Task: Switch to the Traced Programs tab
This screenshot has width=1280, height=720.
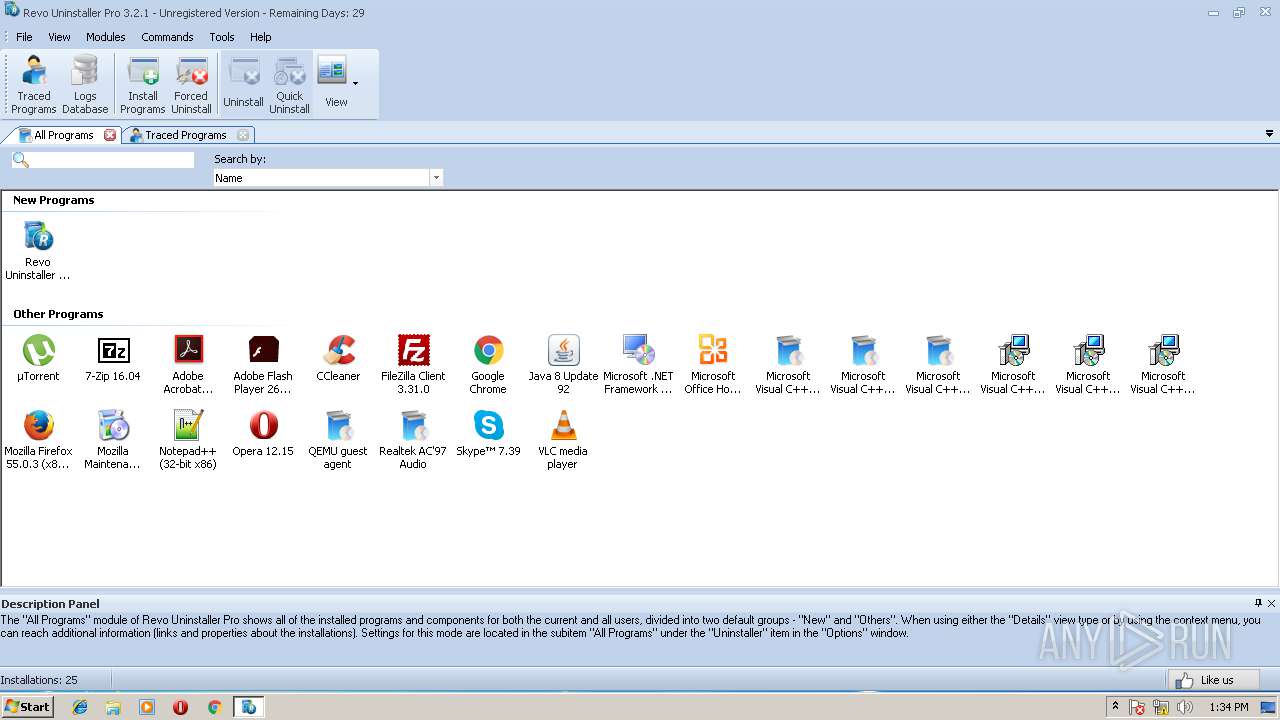Action: pos(186,135)
